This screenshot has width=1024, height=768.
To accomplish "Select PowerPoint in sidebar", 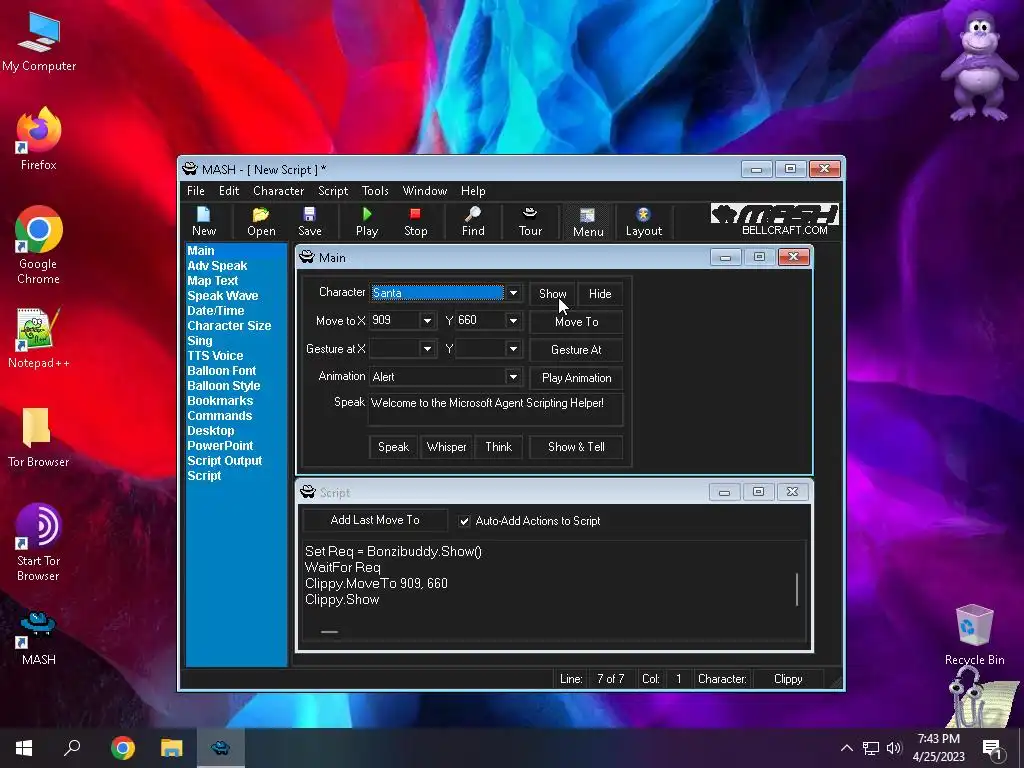I will pos(220,446).
